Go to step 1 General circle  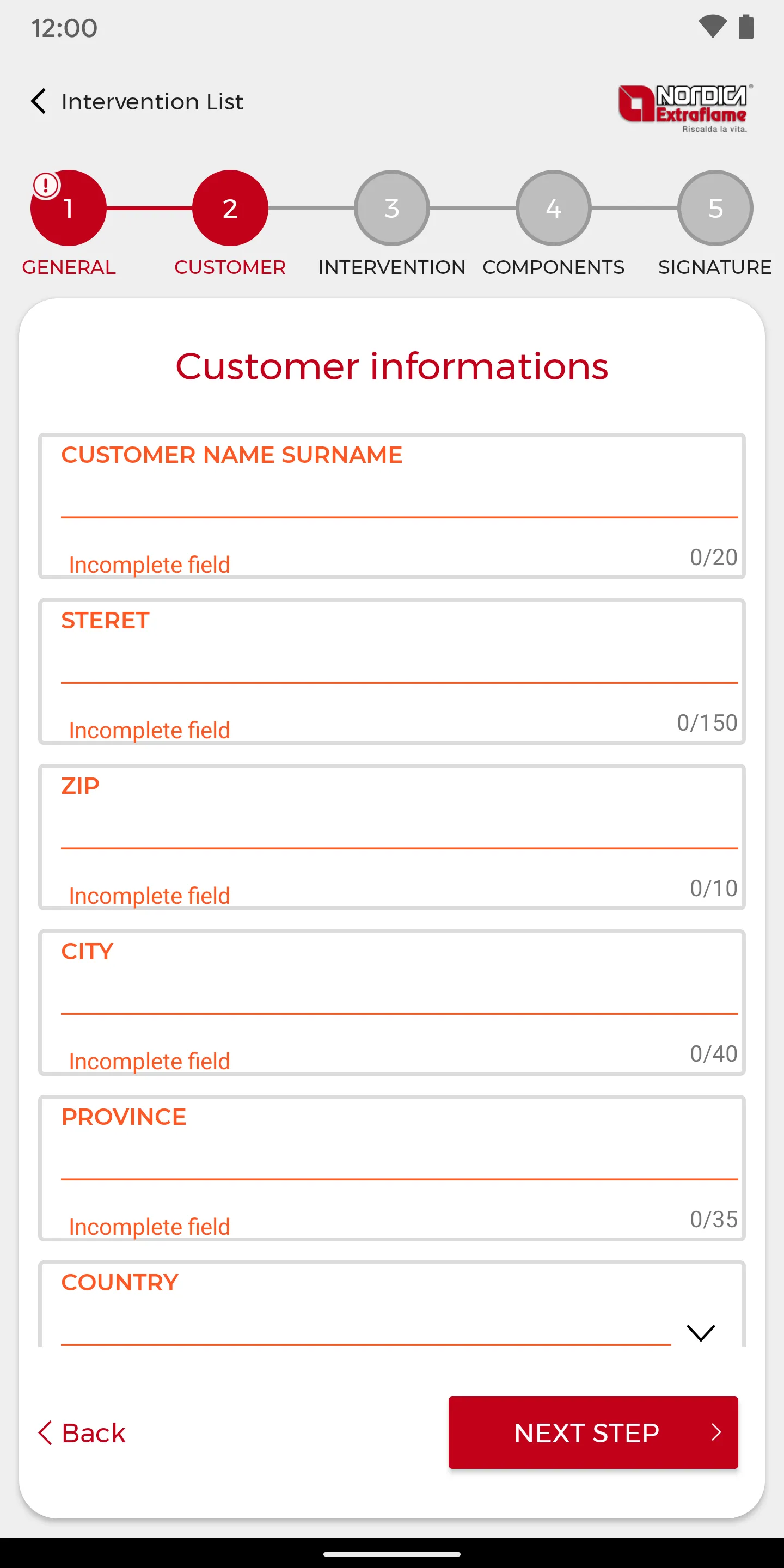click(69, 208)
